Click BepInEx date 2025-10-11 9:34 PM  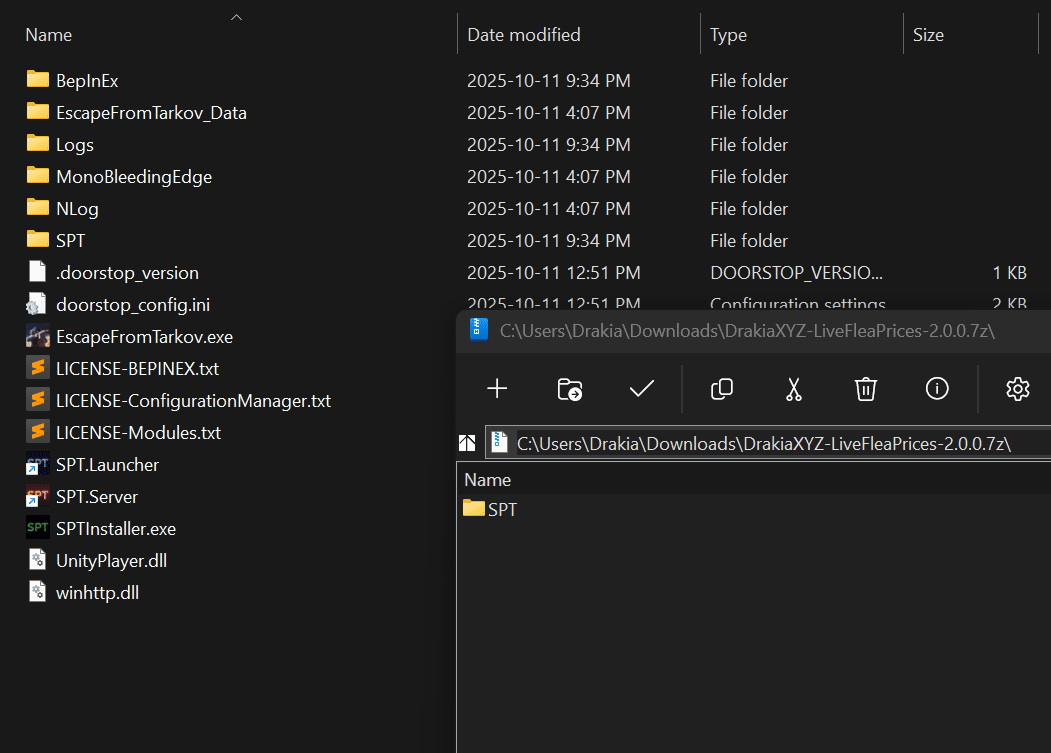click(548, 80)
